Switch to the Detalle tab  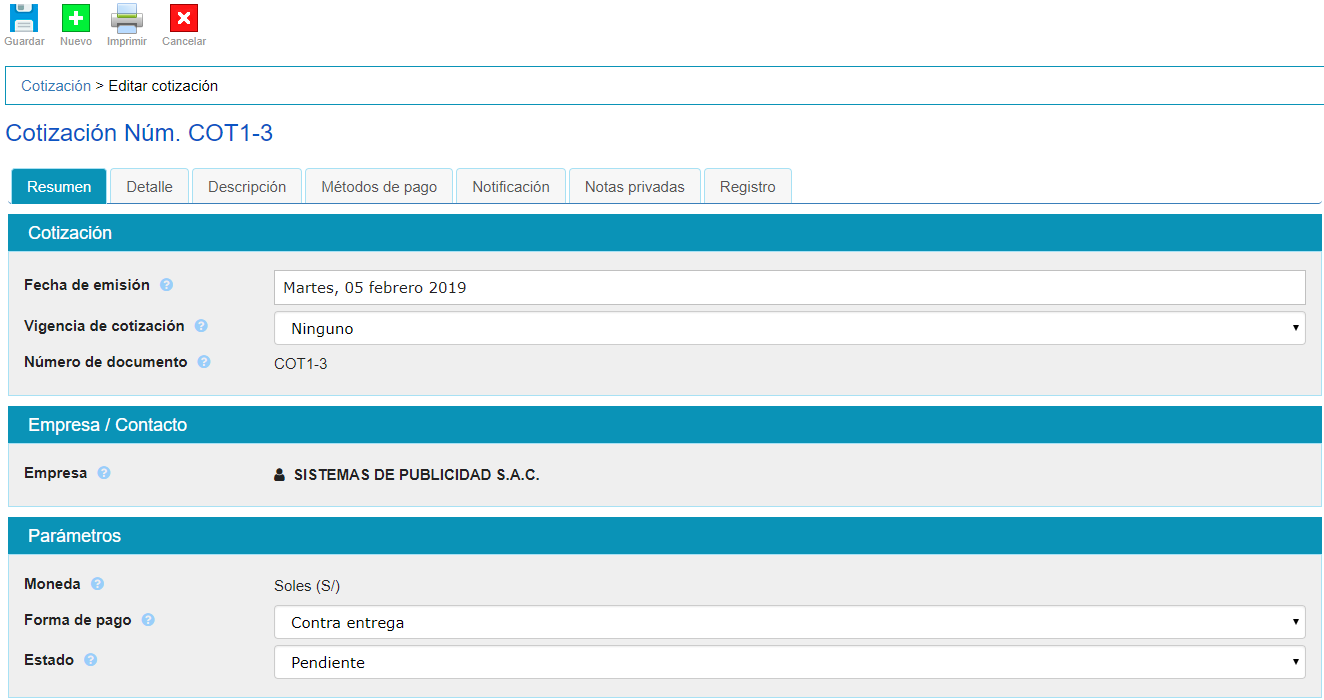(149, 187)
